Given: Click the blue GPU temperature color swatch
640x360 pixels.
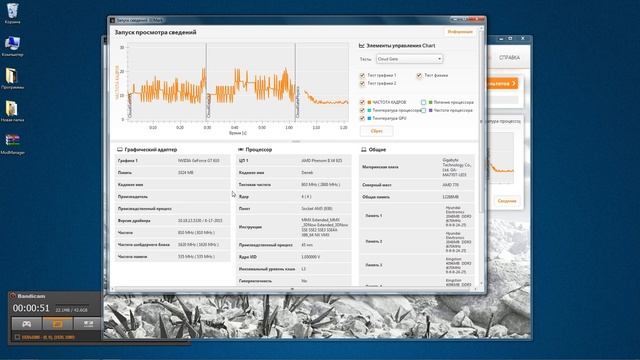Looking at the screenshot, I should 369,118.
